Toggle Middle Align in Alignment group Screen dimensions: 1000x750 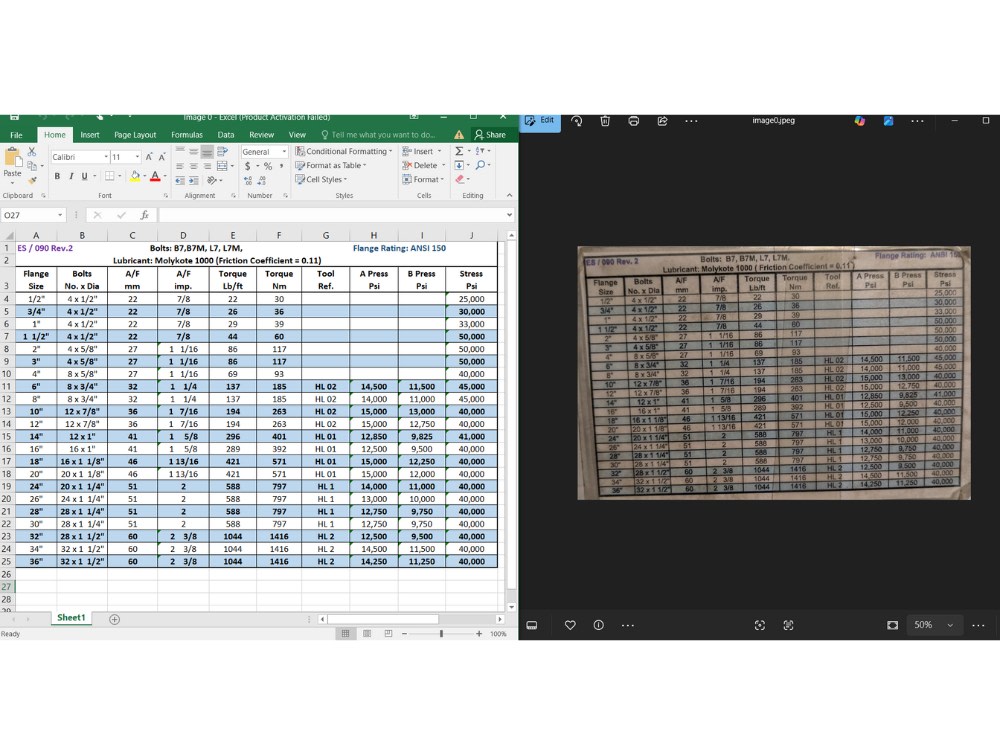pyautogui.click(x=193, y=152)
